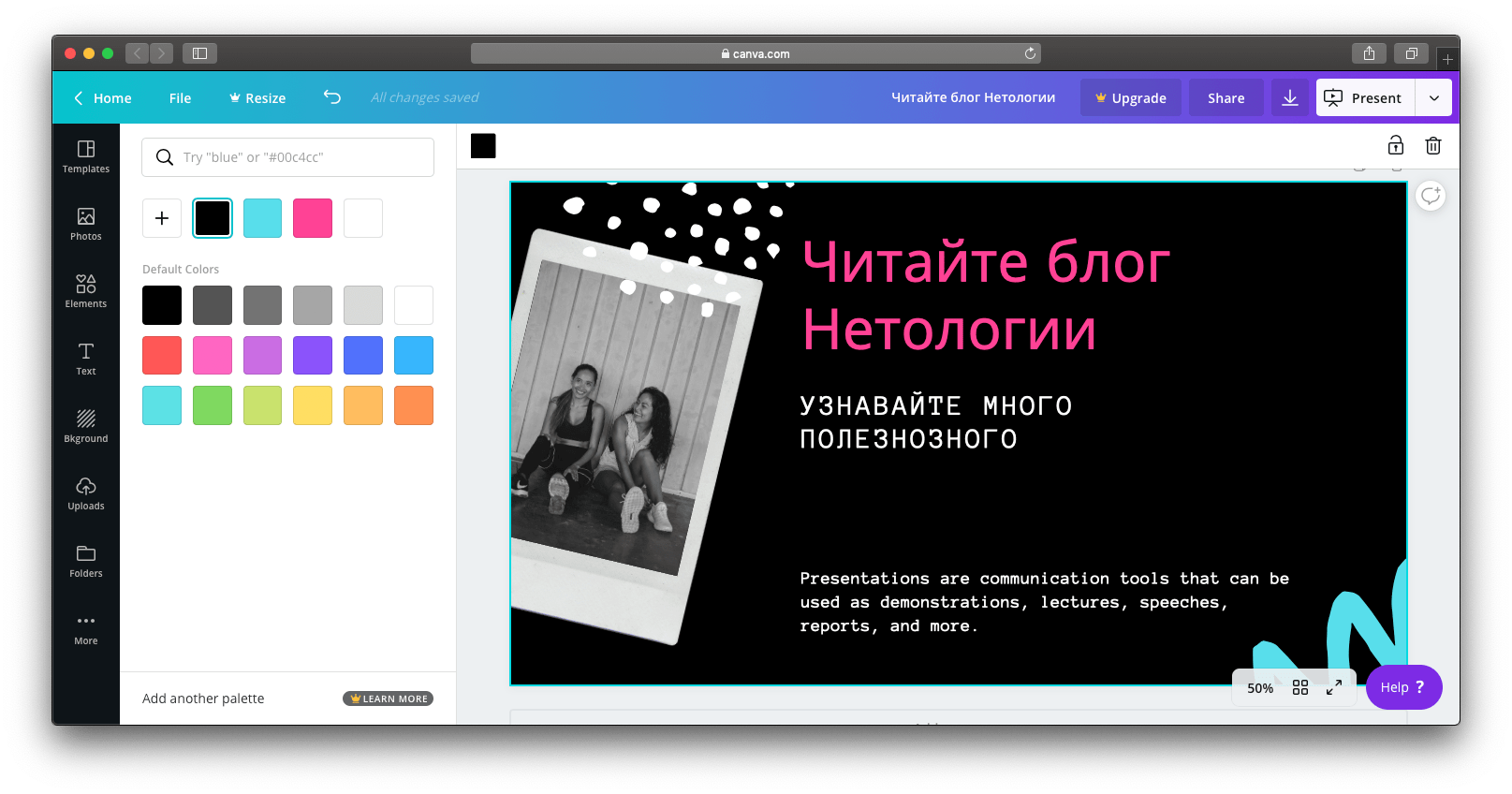
Task: Open the Uploads panel
Action: click(86, 493)
